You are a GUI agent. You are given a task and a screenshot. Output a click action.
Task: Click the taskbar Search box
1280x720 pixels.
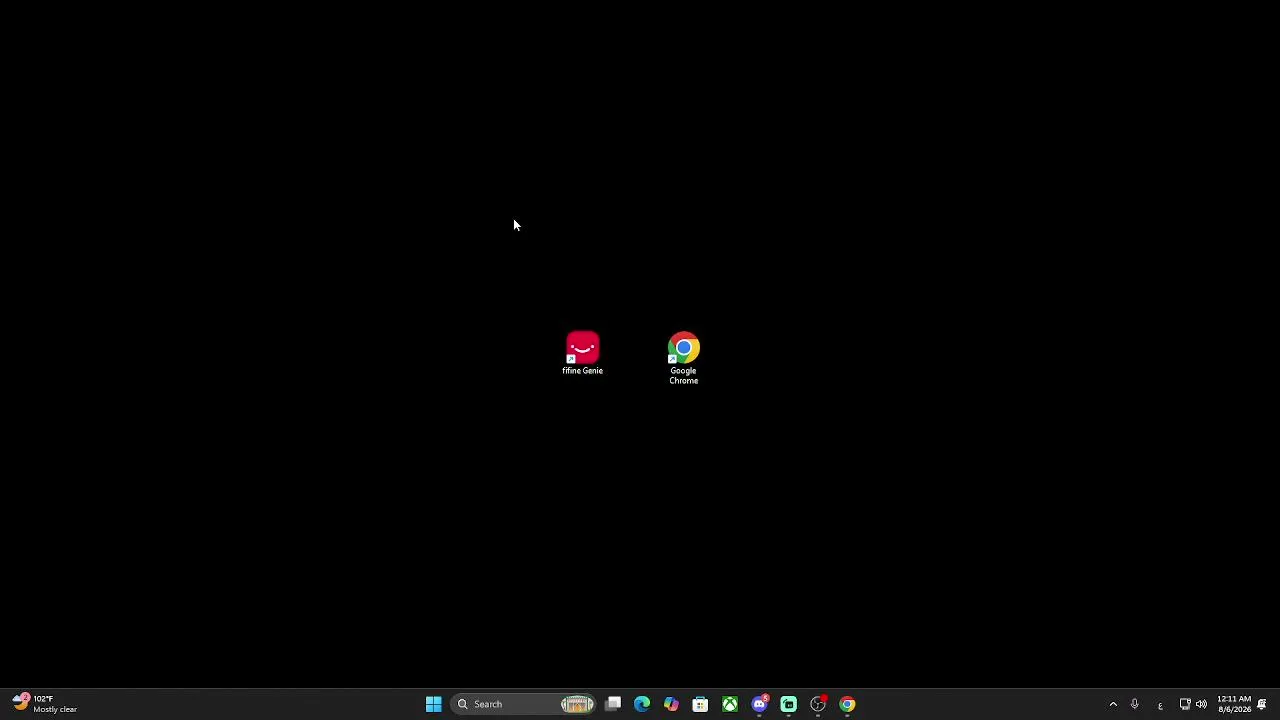tap(523, 704)
